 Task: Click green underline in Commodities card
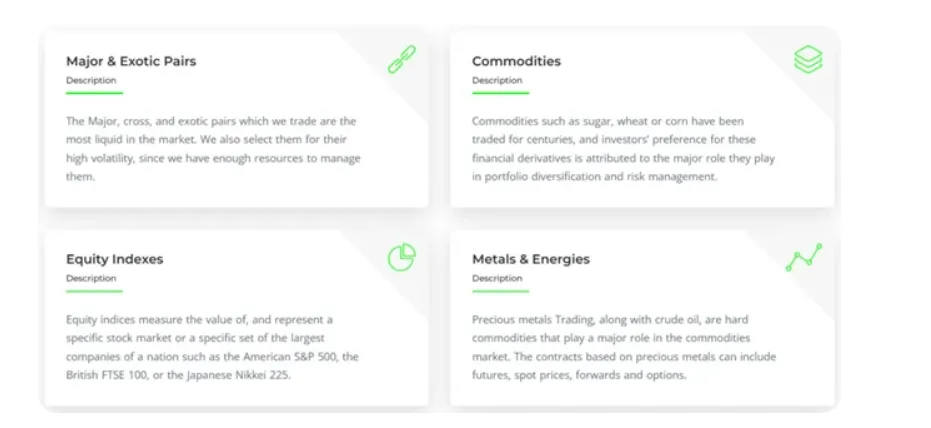[x=500, y=93]
